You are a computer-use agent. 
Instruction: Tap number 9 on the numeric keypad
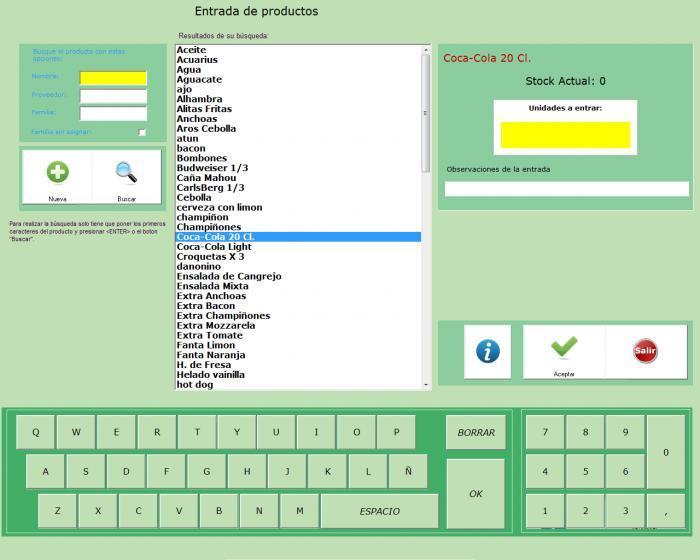pos(625,432)
